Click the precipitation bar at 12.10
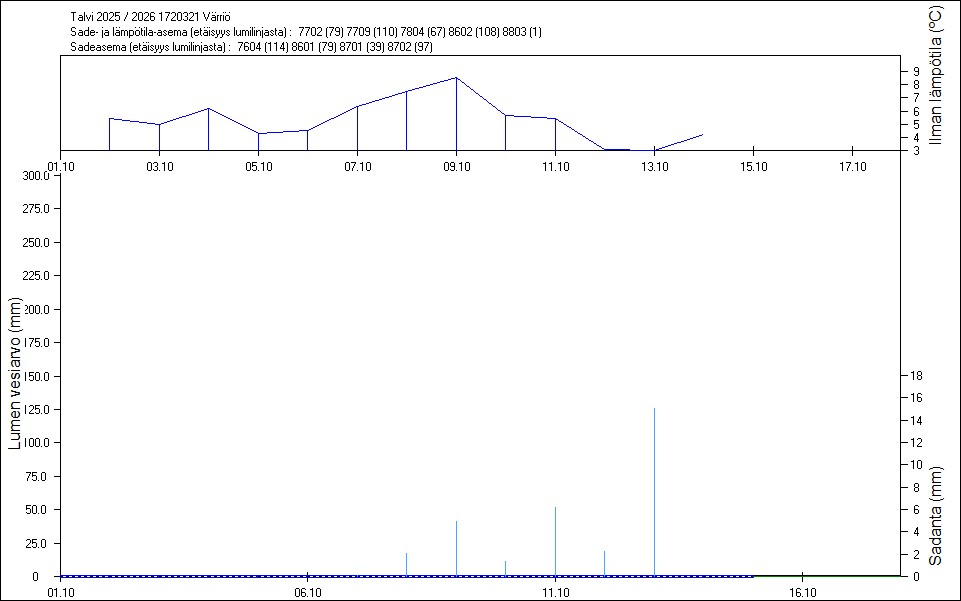The image size is (961, 601). [604, 563]
